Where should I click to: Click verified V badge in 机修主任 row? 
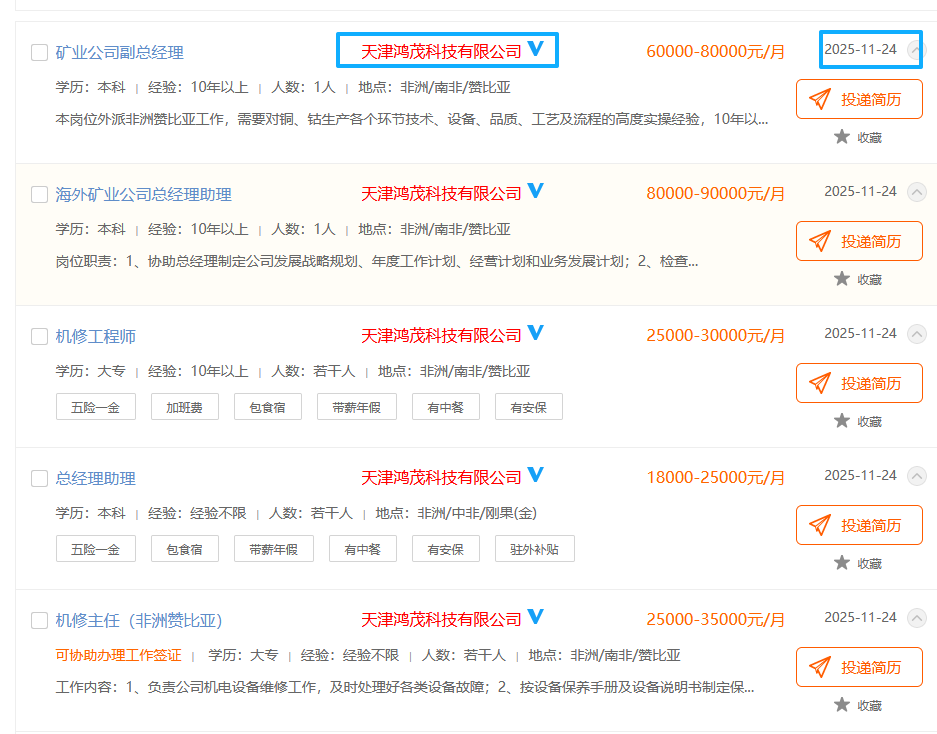[x=536, y=616]
